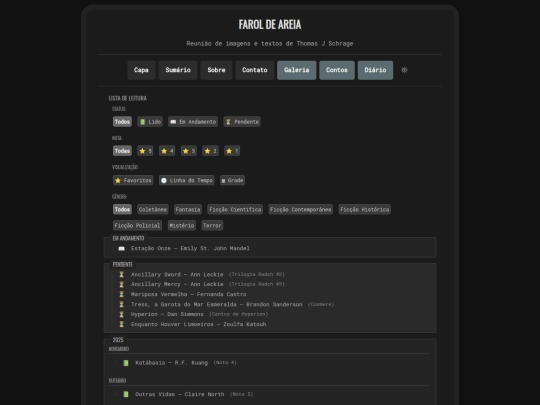The image size is (540, 405).
Task: Click the 2025 group heading
Action: [118, 340]
